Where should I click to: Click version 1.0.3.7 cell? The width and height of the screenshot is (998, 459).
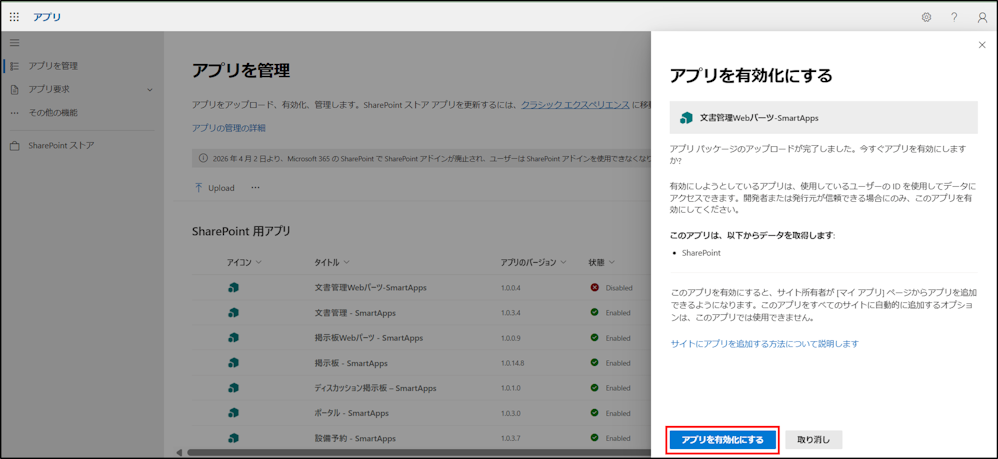[x=510, y=438]
